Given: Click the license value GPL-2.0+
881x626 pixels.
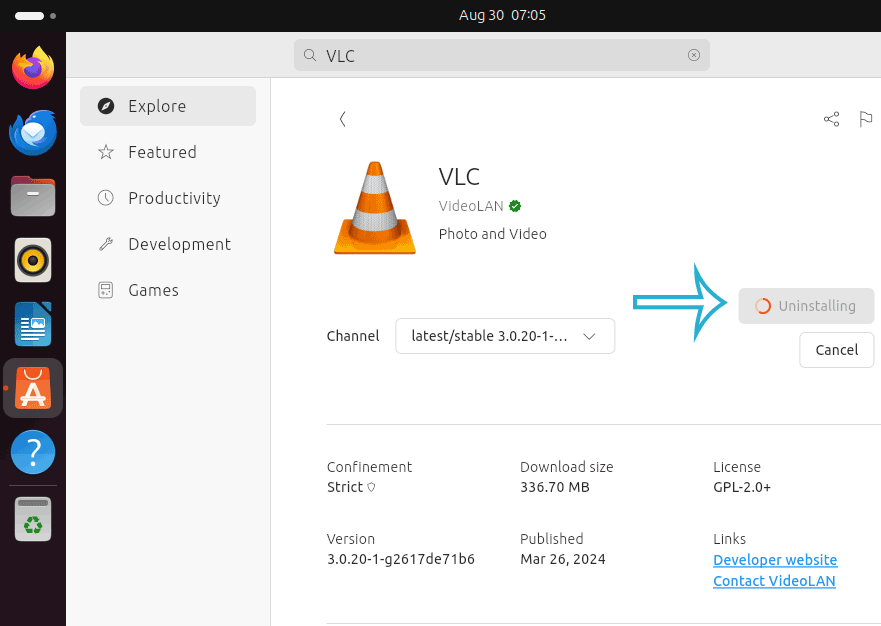Looking at the screenshot, I should click(x=742, y=487).
